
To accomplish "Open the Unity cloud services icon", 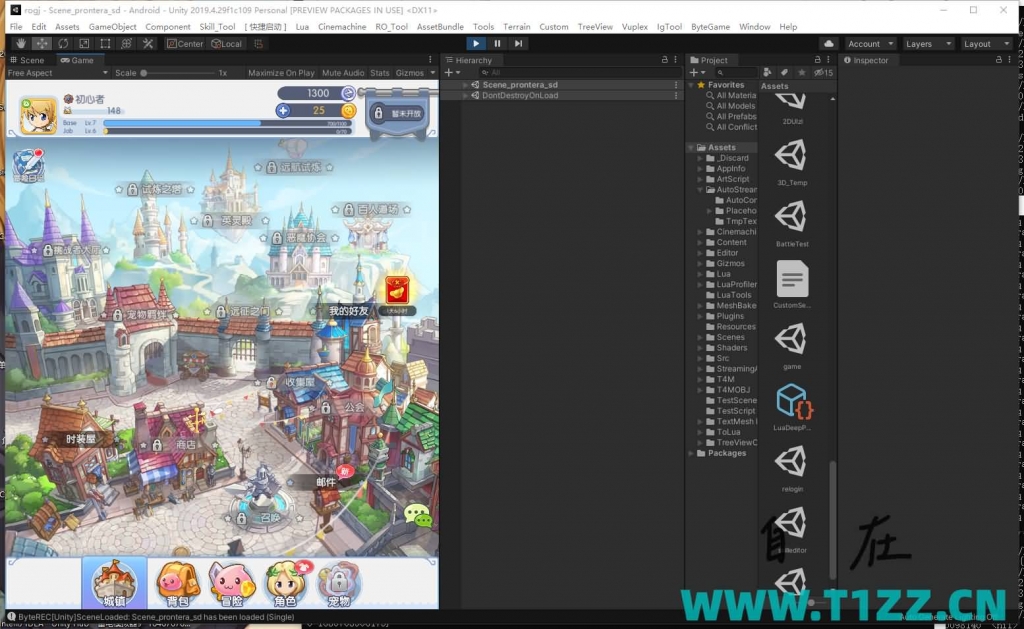I will pyautogui.click(x=828, y=44).
